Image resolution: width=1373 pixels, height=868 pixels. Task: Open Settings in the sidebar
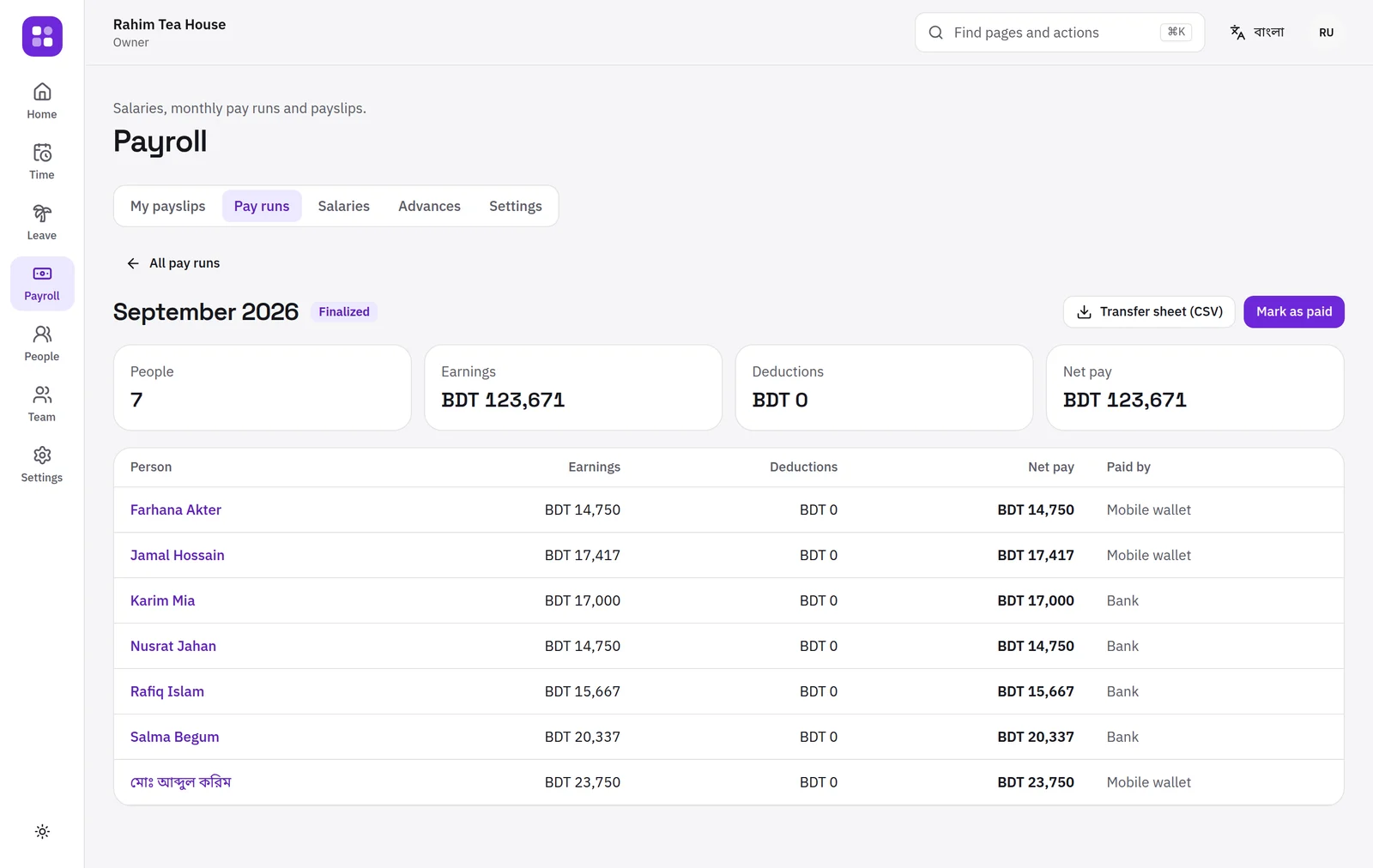(42, 464)
